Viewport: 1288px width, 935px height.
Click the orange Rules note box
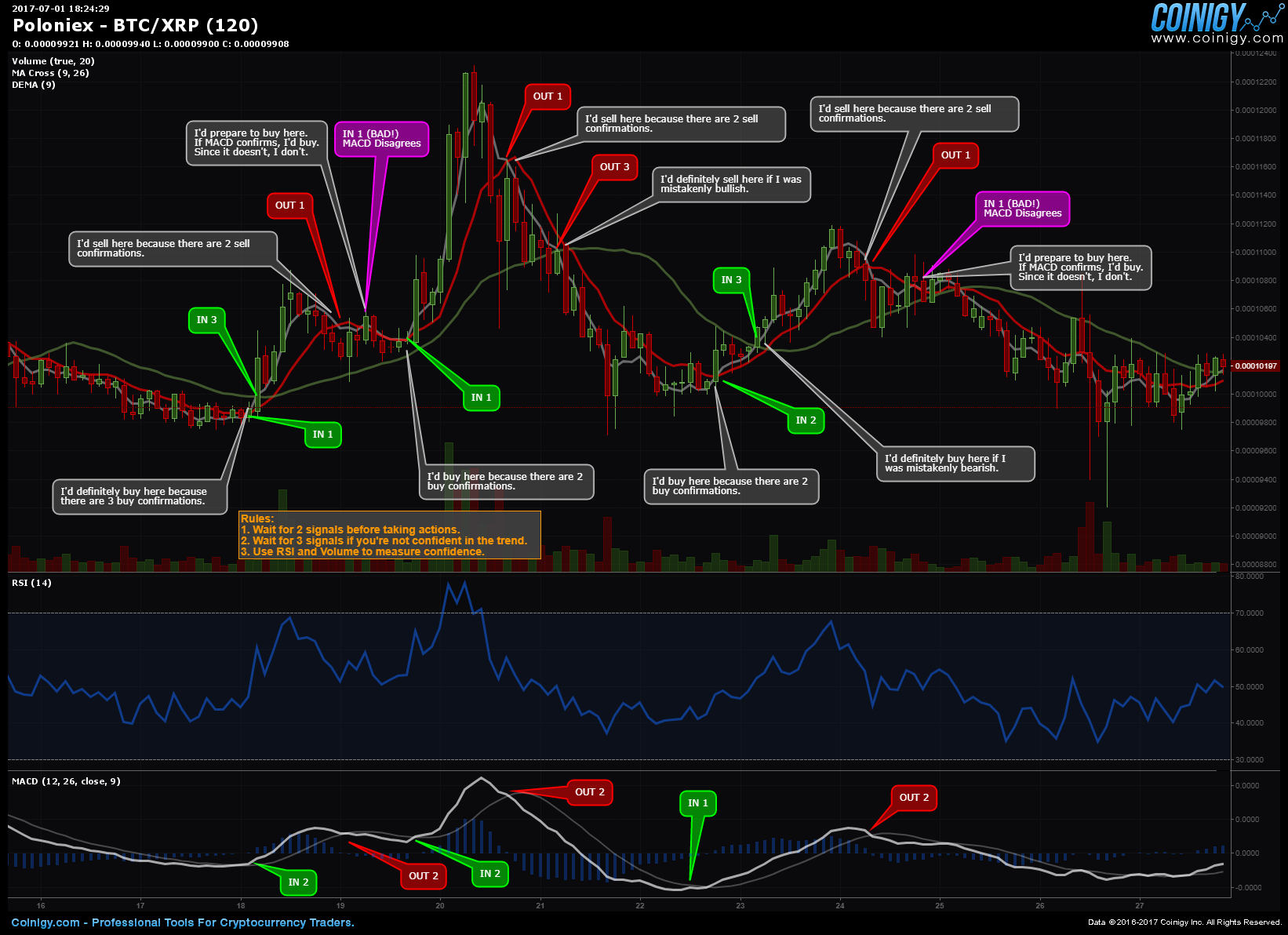(390, 535)
